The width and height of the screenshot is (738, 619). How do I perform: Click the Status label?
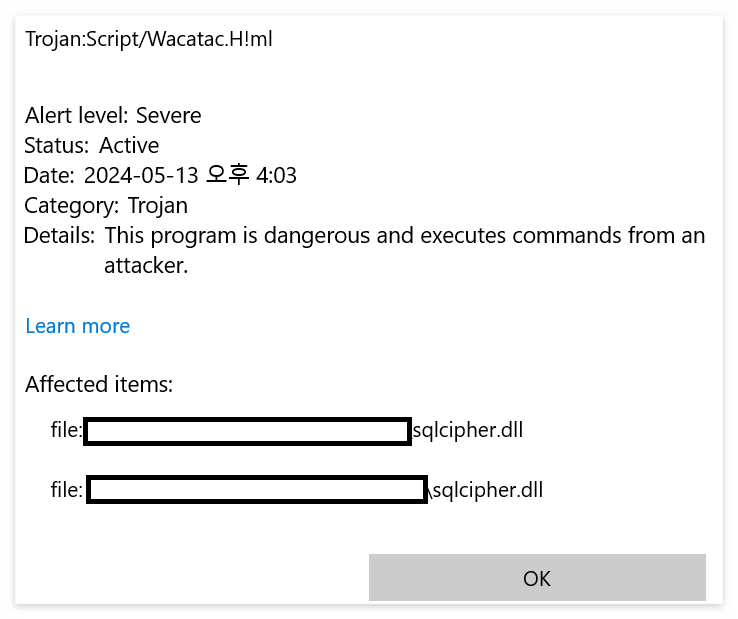[56, 145]
